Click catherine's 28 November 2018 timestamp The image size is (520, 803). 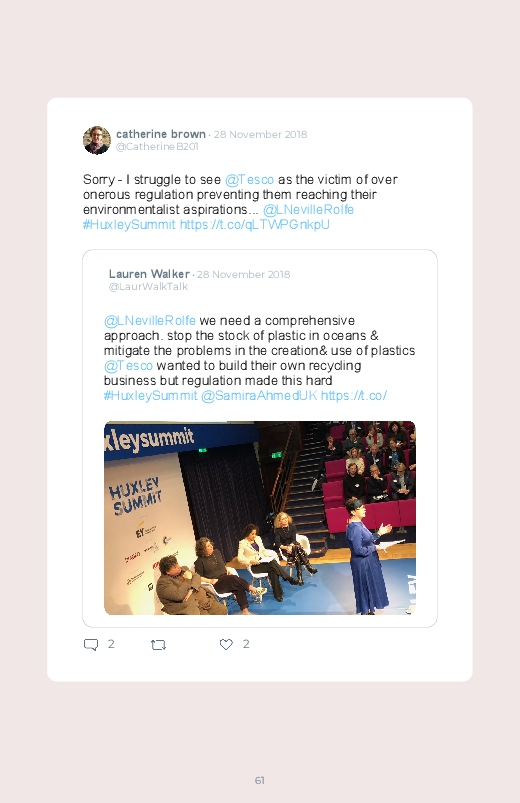pyautogui.click(x=260, y=134)
